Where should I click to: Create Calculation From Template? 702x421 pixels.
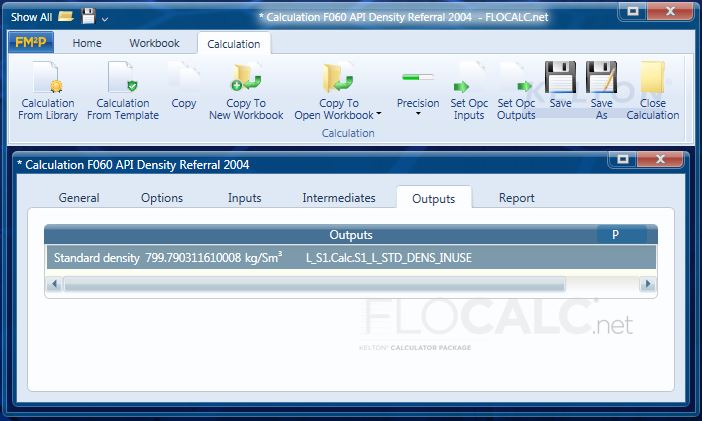pos(123,91)
